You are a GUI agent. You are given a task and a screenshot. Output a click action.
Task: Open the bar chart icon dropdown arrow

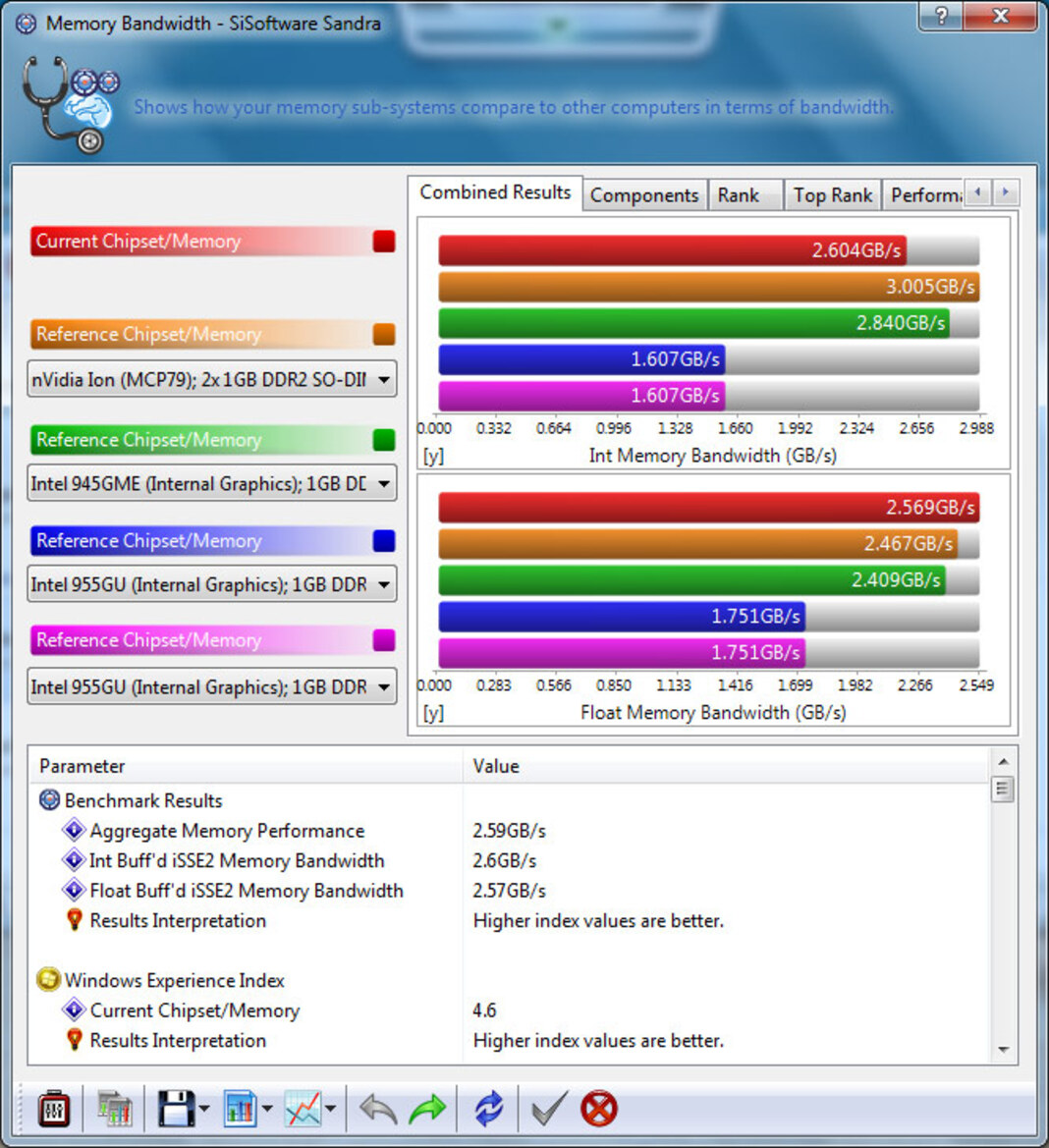pyautogui.click(x=267, y=1109)
